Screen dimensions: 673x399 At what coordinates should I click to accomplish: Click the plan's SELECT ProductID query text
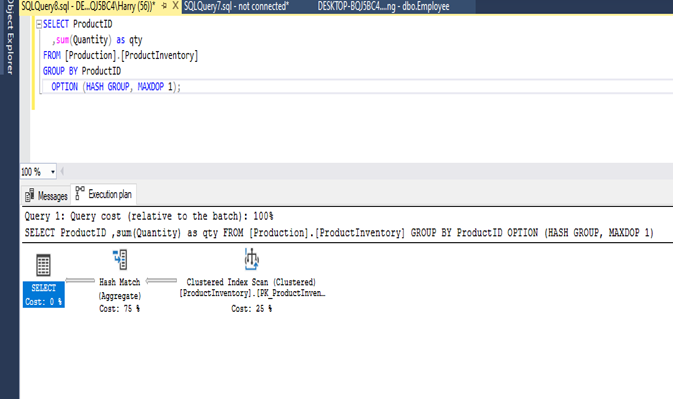click(x=339, y=233)
